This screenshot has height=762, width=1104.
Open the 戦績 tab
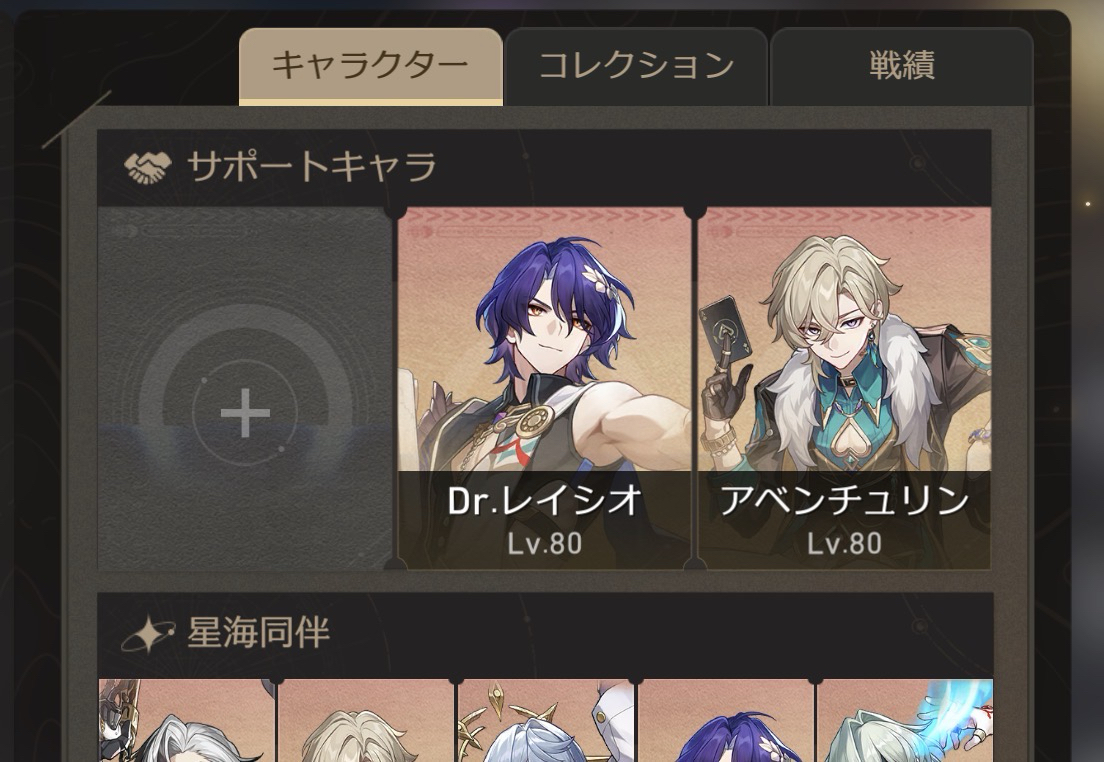pyautogui.click(x=901, y=66)
